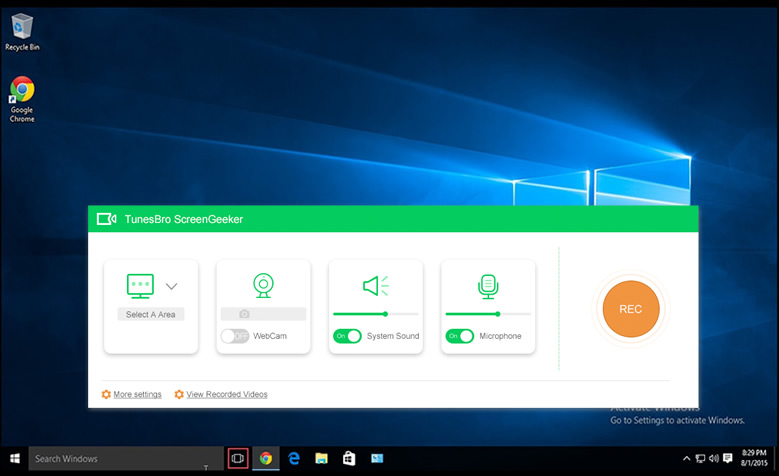Viewport: 779px width, 476px height.
Task: Open the Action Center notifications icon
Action: pos(728,459)
